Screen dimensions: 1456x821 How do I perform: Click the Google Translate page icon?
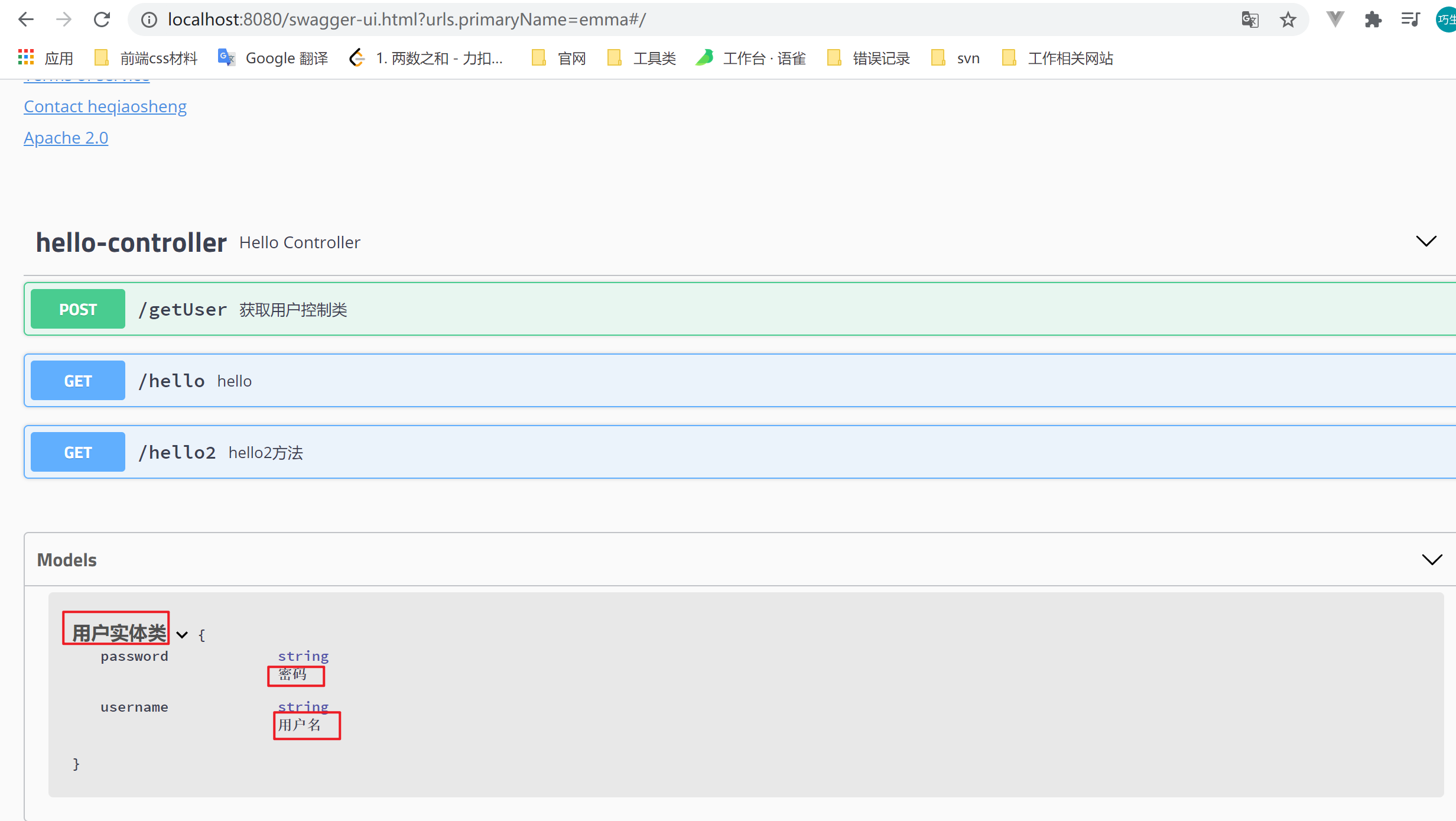1250,20
